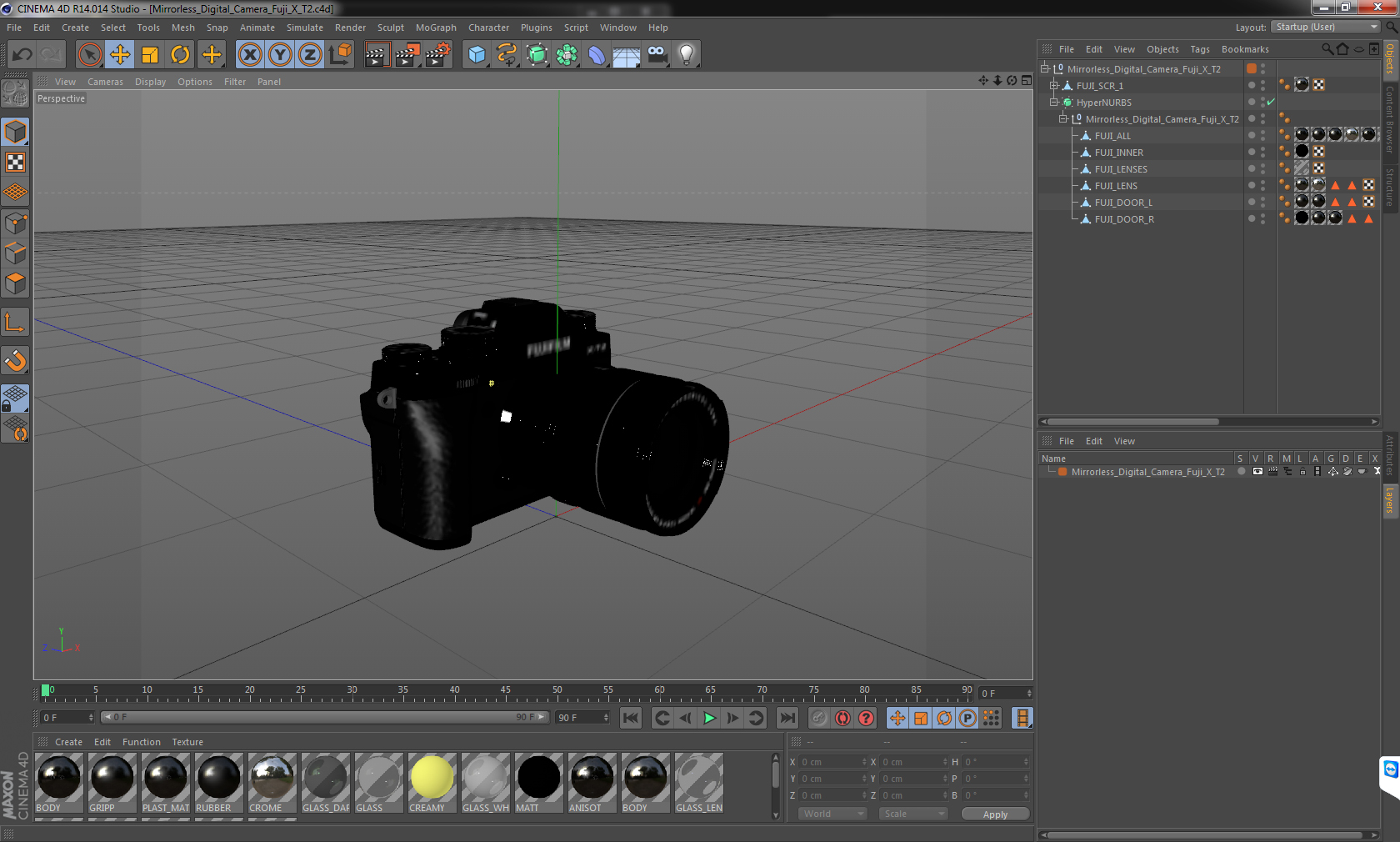
Task: Open the Deformer objects icon
Action: pos(597,55)
